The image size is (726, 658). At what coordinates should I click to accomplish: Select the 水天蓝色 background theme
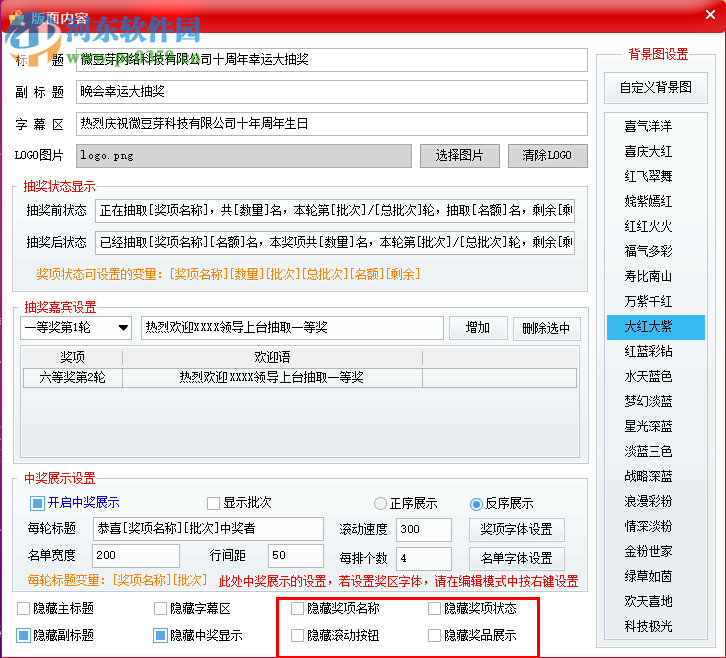pos(656,377)
